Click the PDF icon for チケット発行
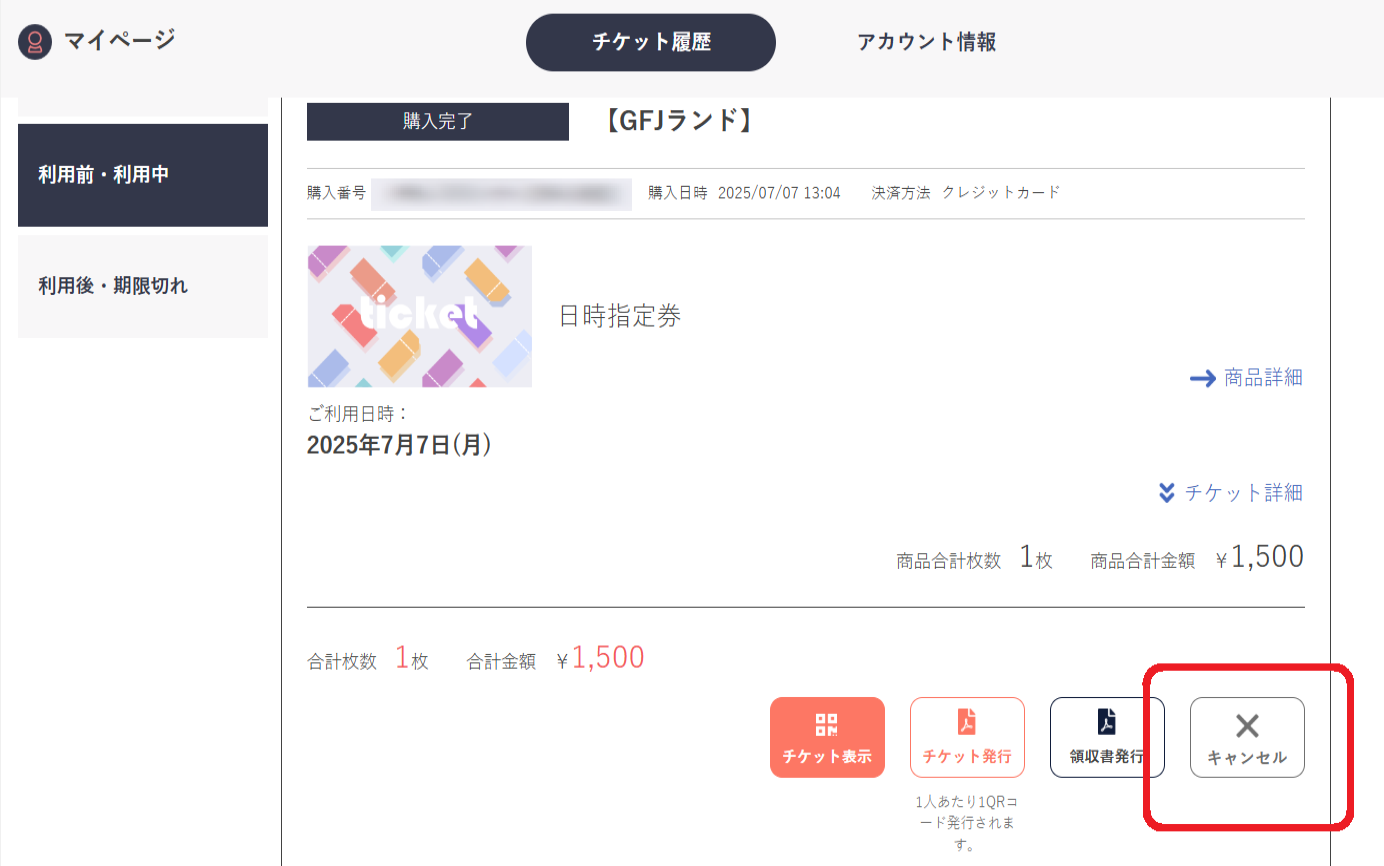This screenshot has width=1384, height=866. [x=967, y=722]
